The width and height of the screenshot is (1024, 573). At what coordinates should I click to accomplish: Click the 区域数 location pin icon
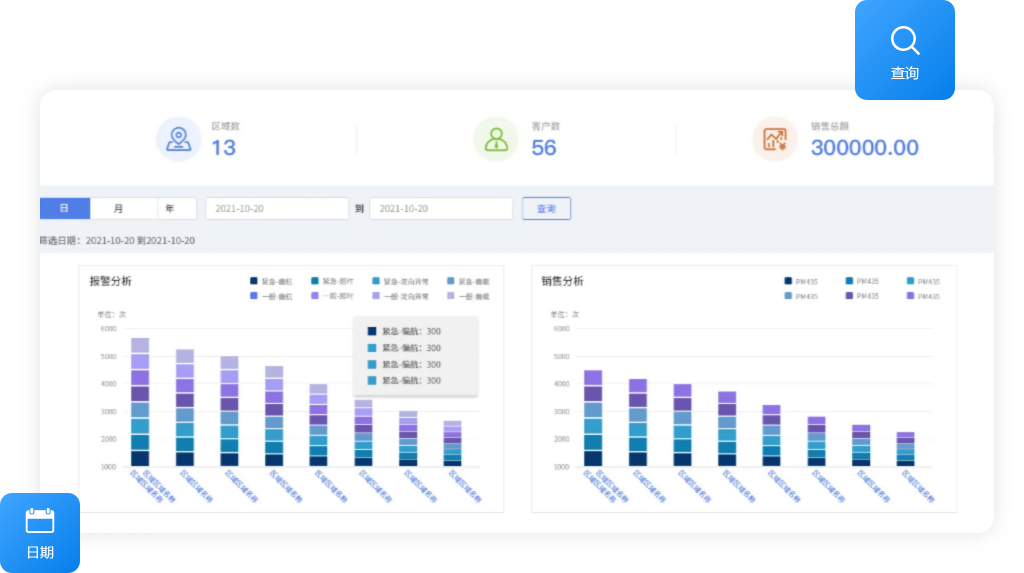(179, 139)
